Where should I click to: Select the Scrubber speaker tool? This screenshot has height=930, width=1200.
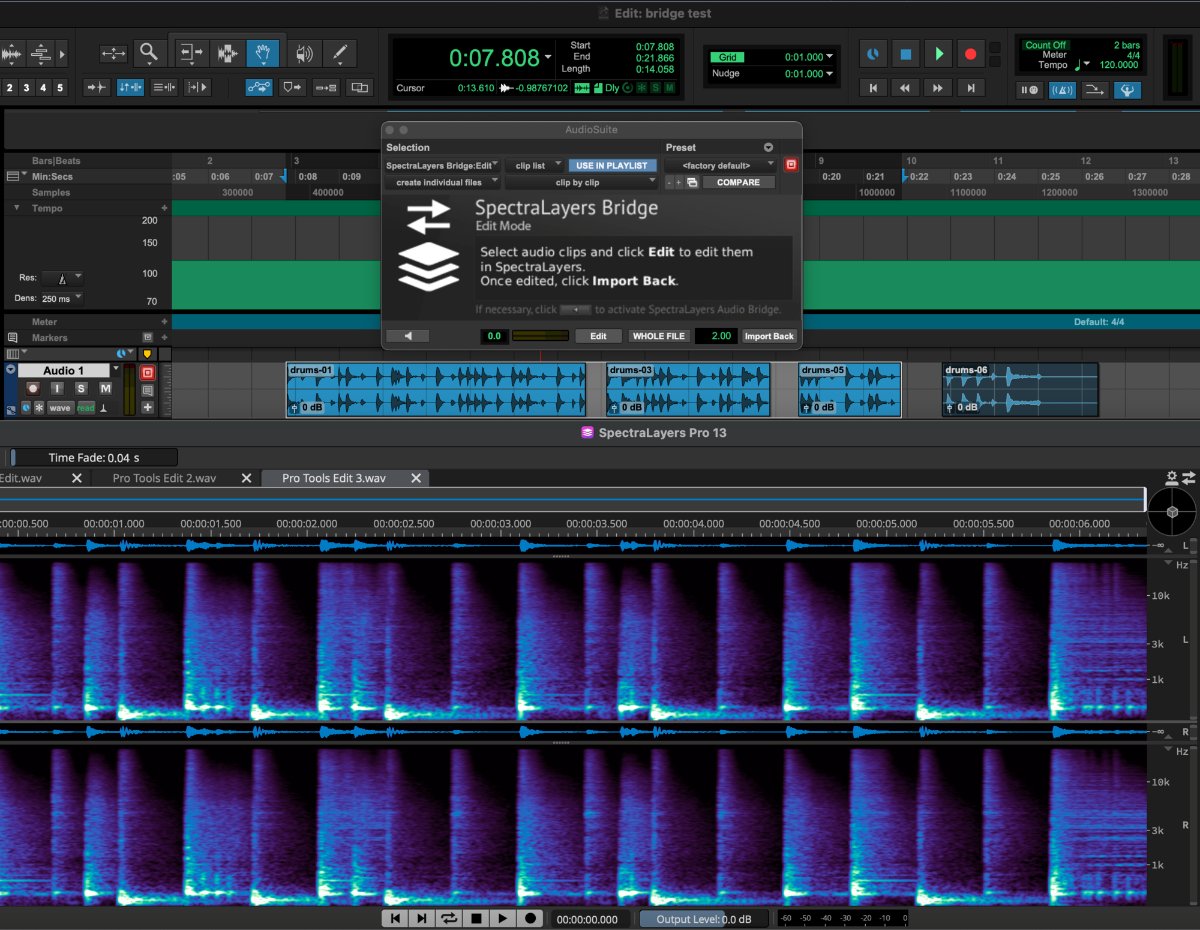tap(305, 53)
